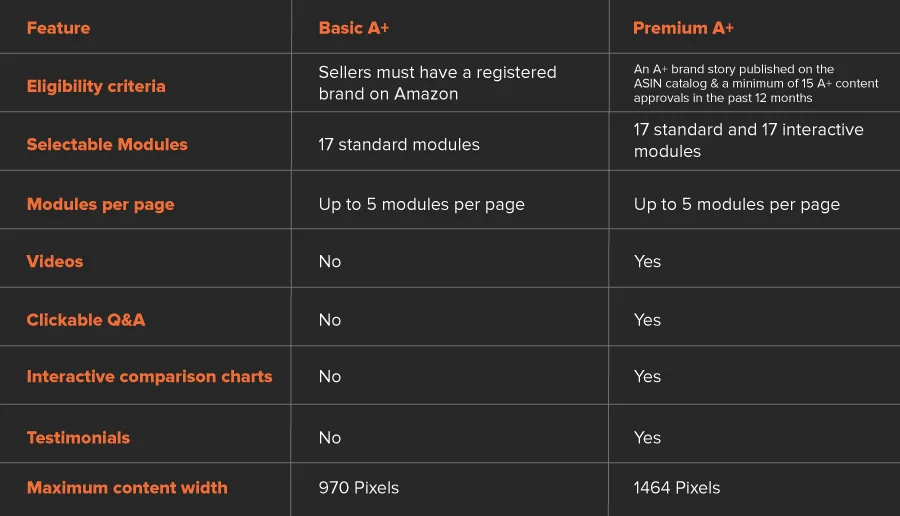The width and height of the screenshot is (900, 516).
Task: Click the "Sellers must have a registered brand" text
Action: (437, 83)
